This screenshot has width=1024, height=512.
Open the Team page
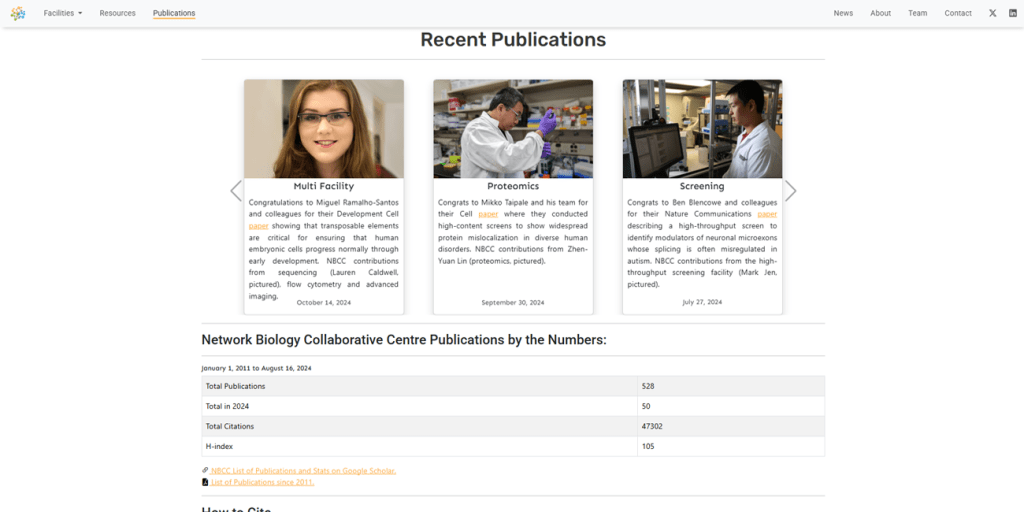coord(918,13)
